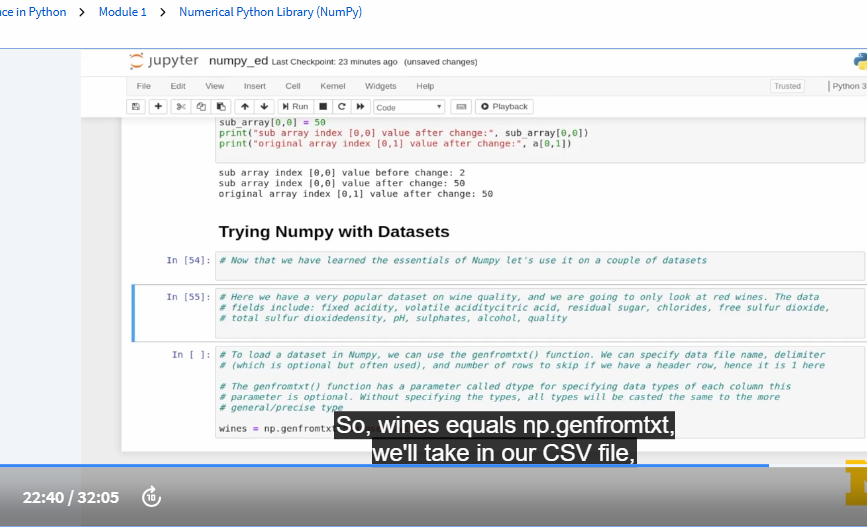
Task: Open the cell type Code dropdown
Action: pyautogui.click(x=409, y=107)
